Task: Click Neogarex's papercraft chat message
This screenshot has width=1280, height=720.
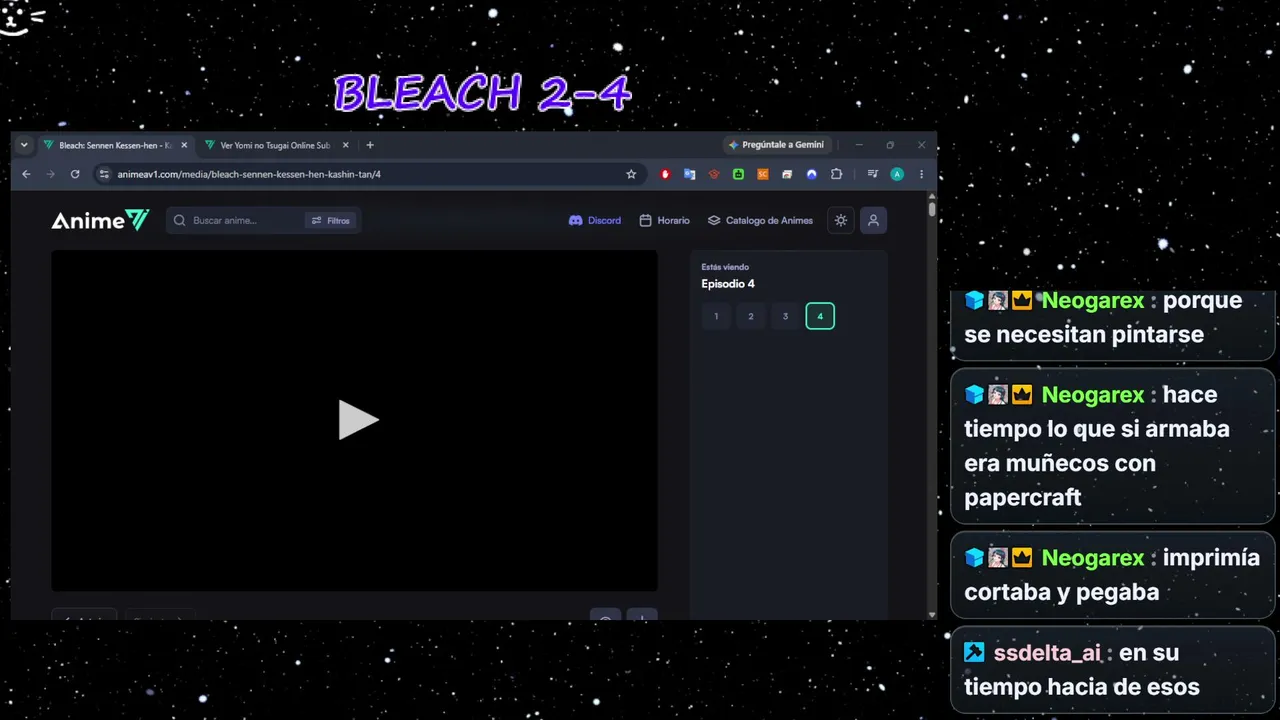Action: 1112,446
